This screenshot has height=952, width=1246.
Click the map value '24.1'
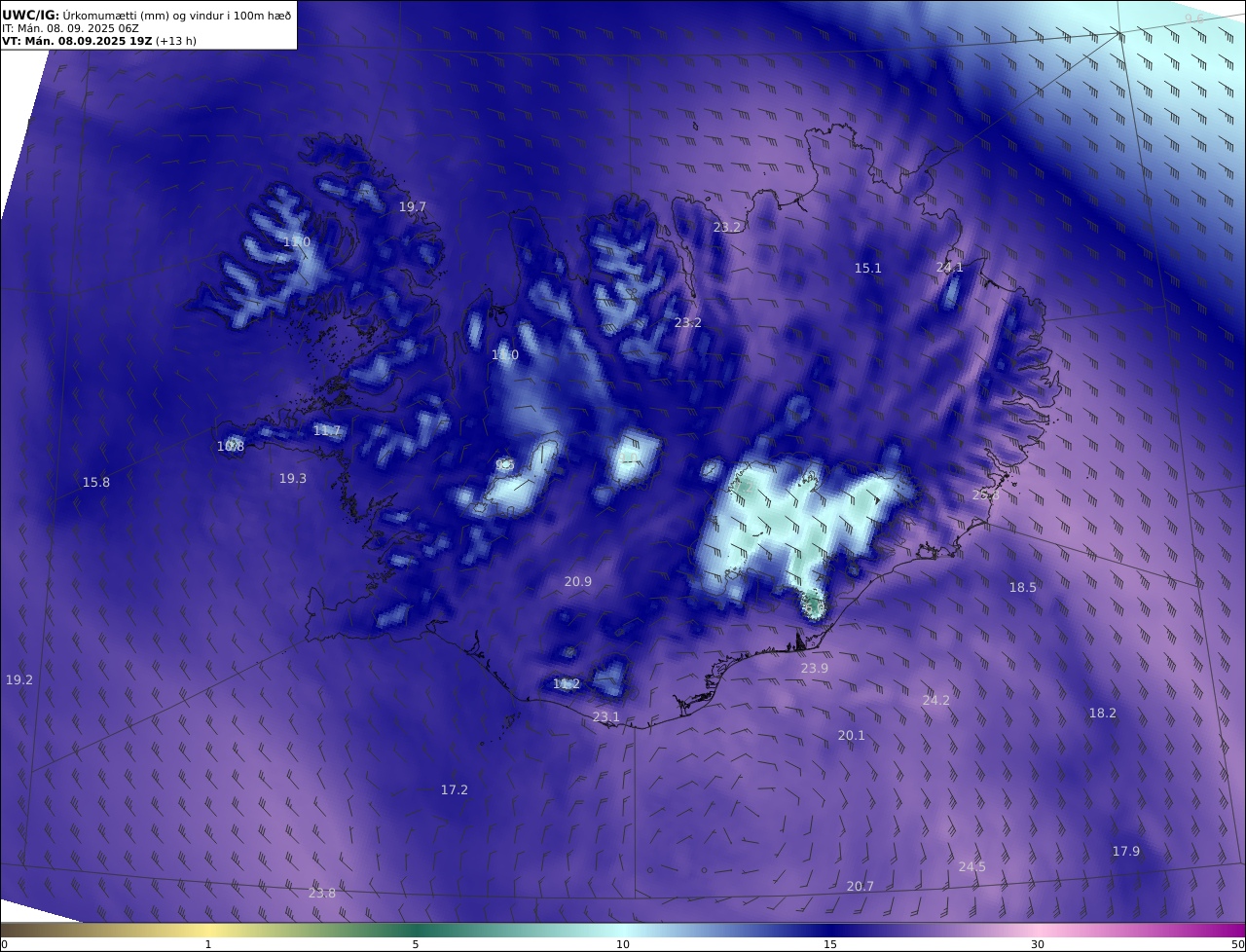click(949, 267)
